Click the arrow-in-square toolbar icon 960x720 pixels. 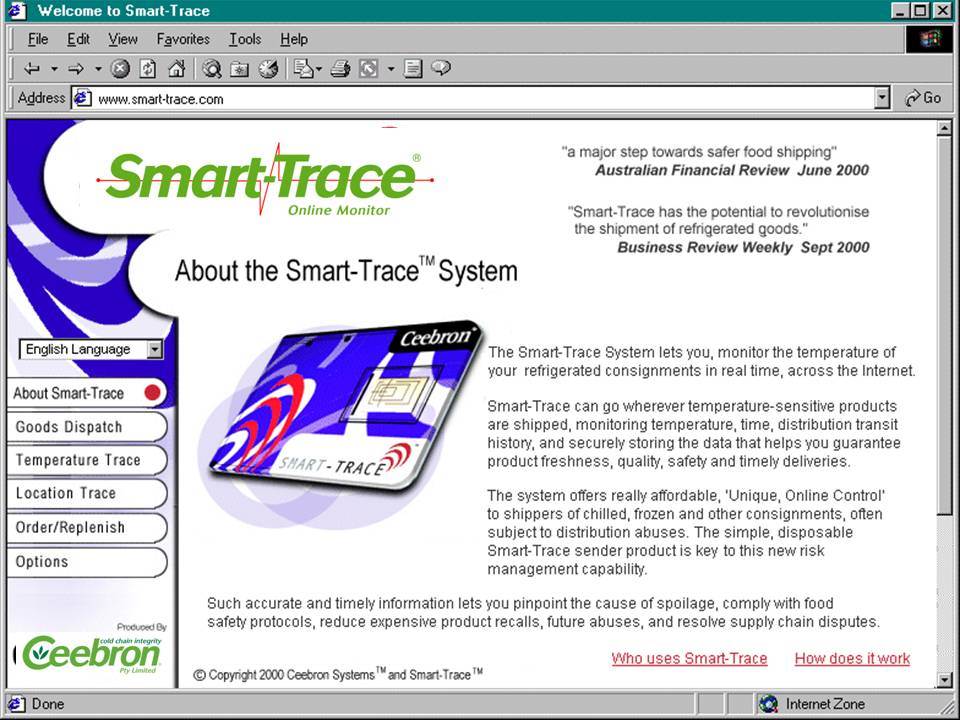(x=369, y=69)
